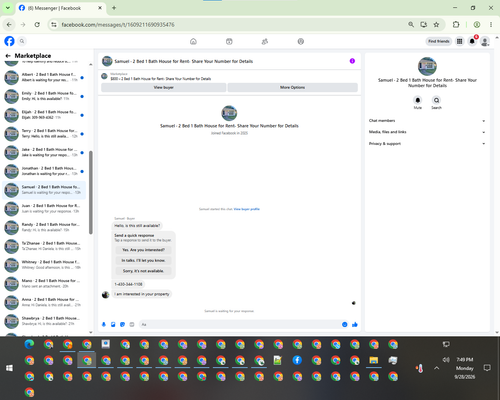Screen dimensions: 500x400
Task: Click the listing thumbnail above the conversation
Action: click(x=104, y=76)
